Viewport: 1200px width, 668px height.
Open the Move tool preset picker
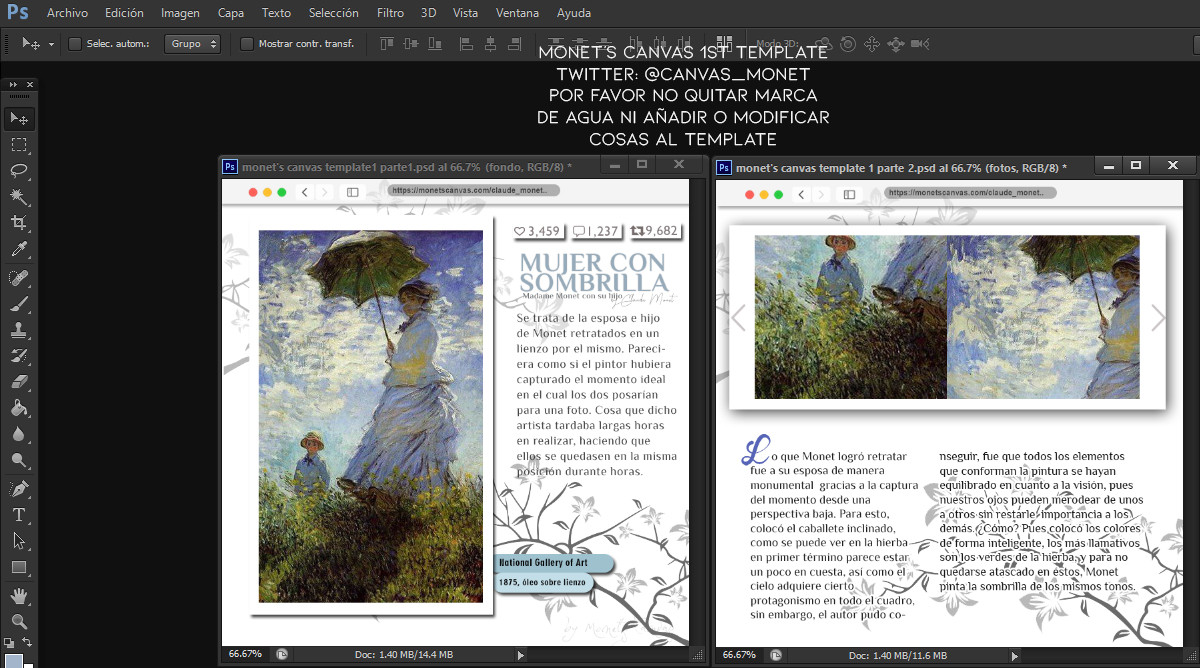(x=51, y=45)
